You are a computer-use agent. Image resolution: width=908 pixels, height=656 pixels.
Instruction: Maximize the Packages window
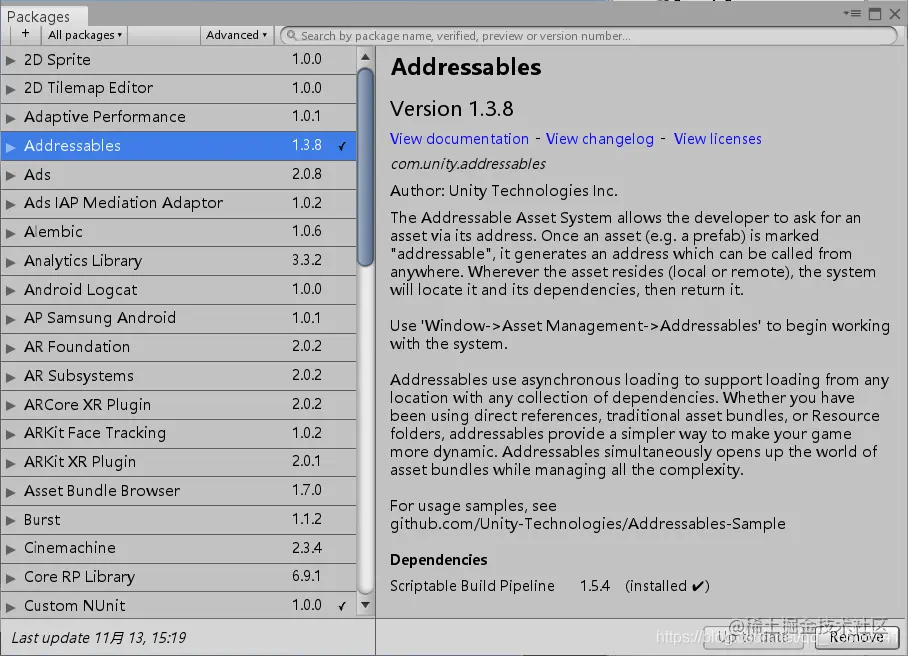coord(875,14)
